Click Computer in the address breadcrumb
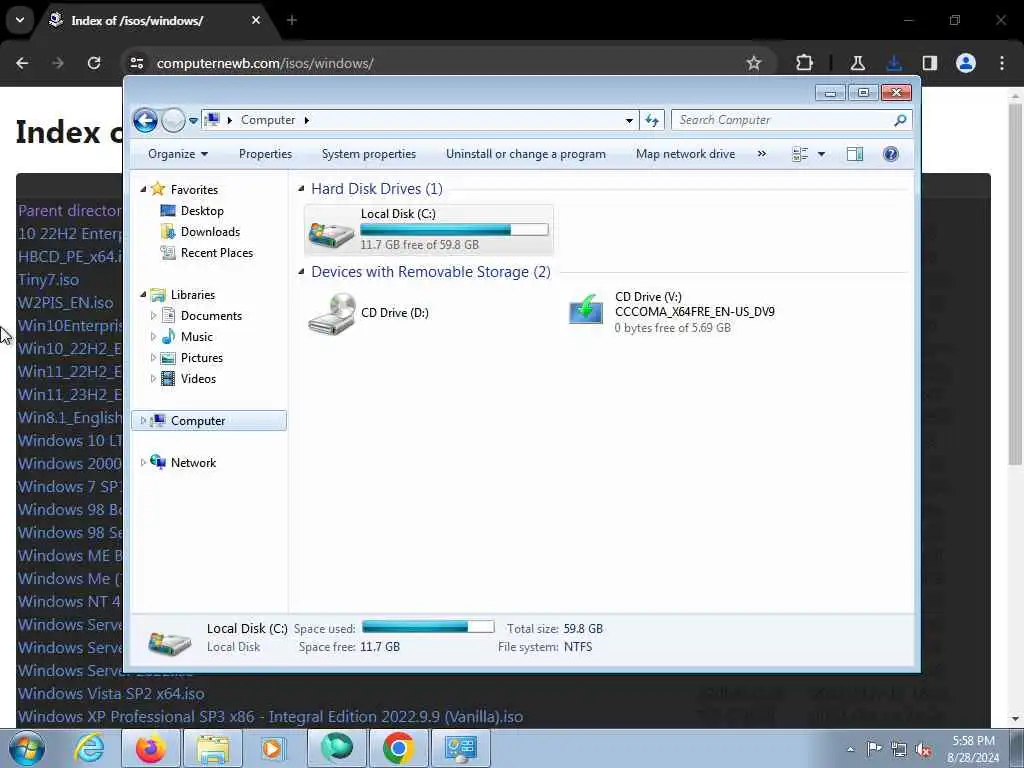The height and width of the screenshot is (768, 1024). (x=268, y=120)
